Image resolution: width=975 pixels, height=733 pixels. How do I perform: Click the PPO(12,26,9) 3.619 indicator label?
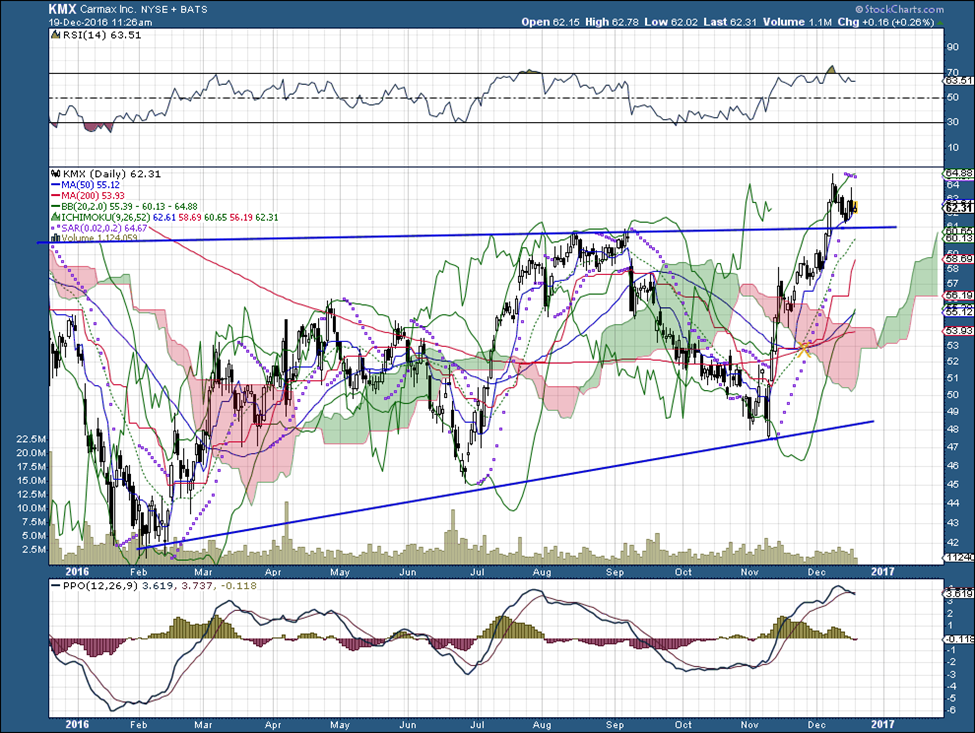(x=119, y=586)
